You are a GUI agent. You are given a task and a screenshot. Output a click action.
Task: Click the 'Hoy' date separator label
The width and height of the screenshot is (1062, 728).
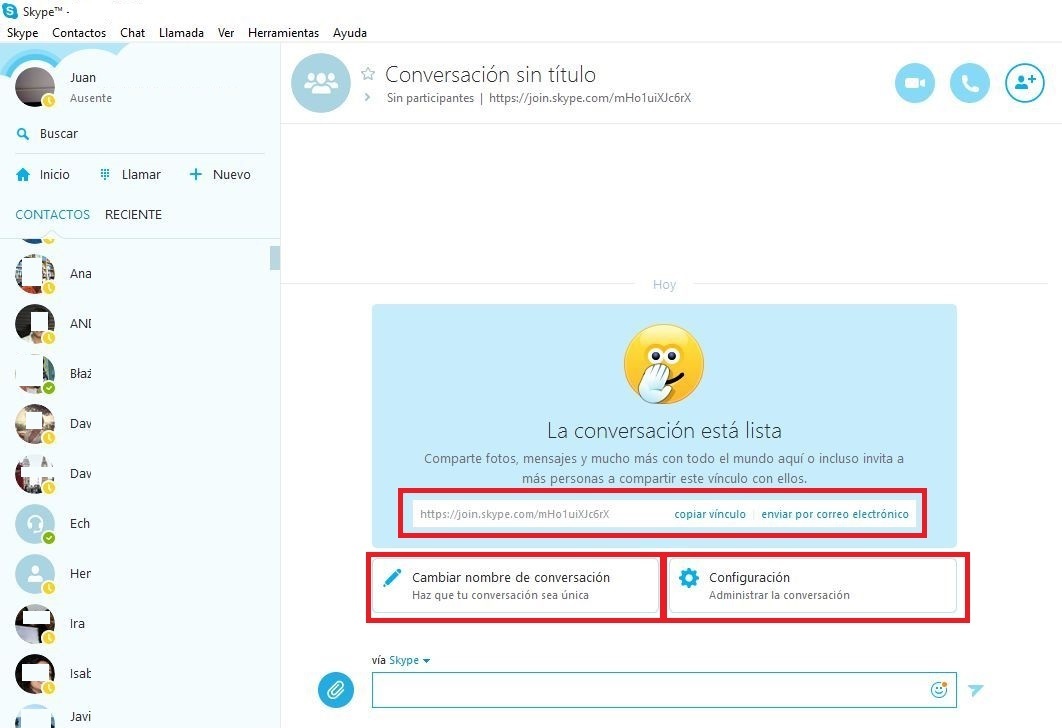664,284
